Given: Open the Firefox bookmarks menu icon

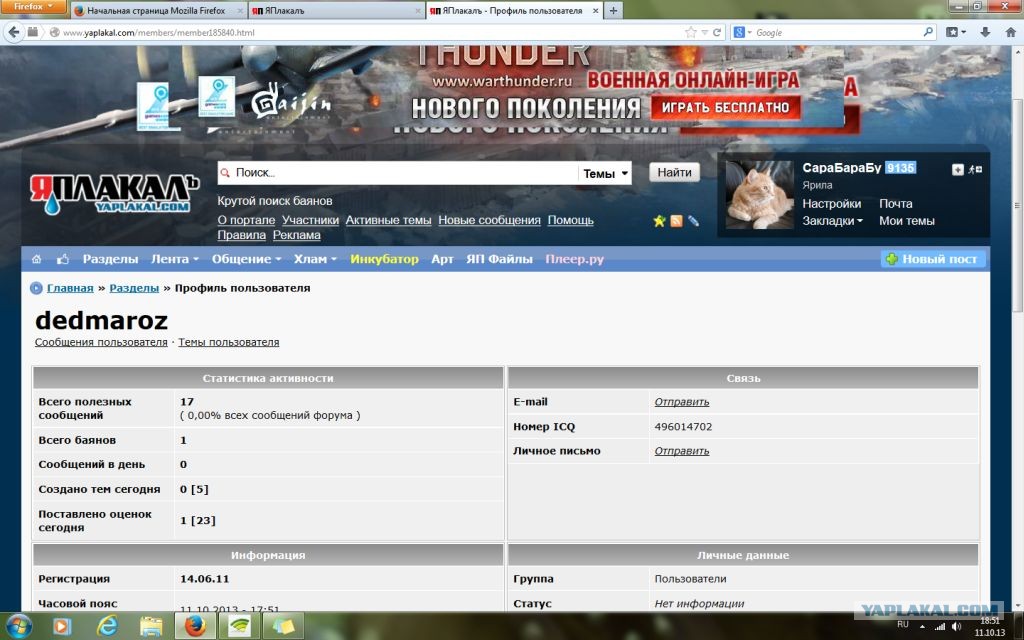Looking at the screenshot, I should click(955, 32).
